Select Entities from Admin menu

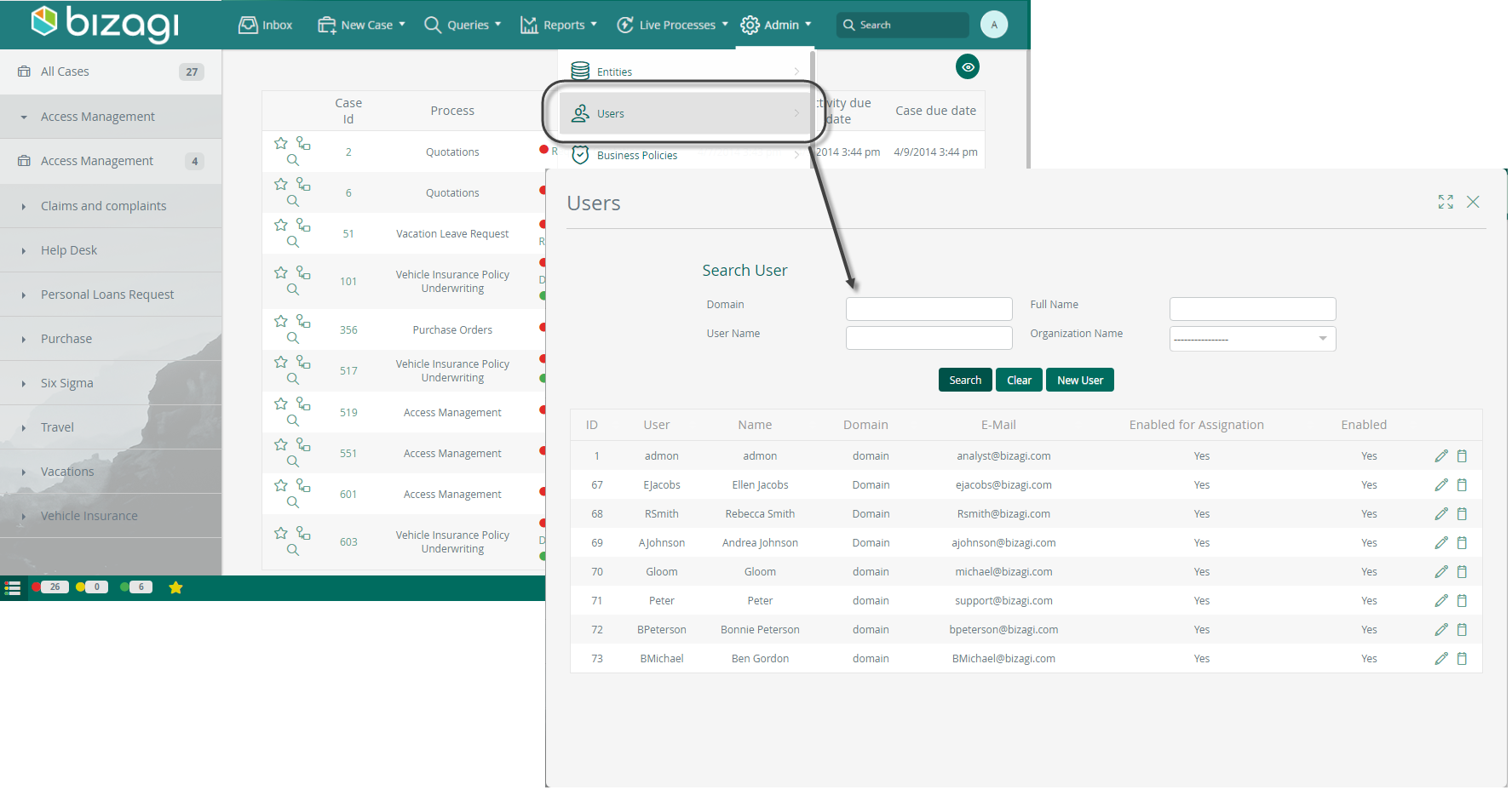(x=686, y=72)
